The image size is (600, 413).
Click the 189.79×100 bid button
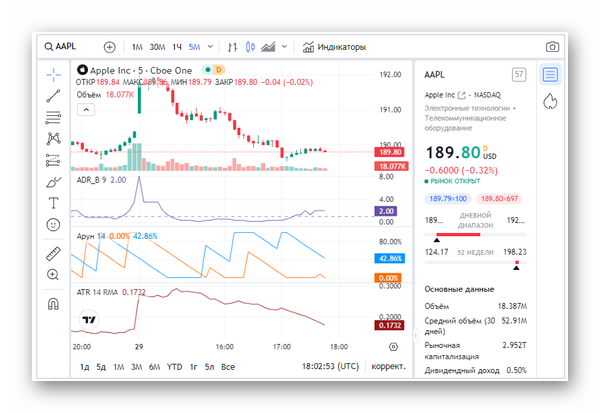(x=448, y=199)
